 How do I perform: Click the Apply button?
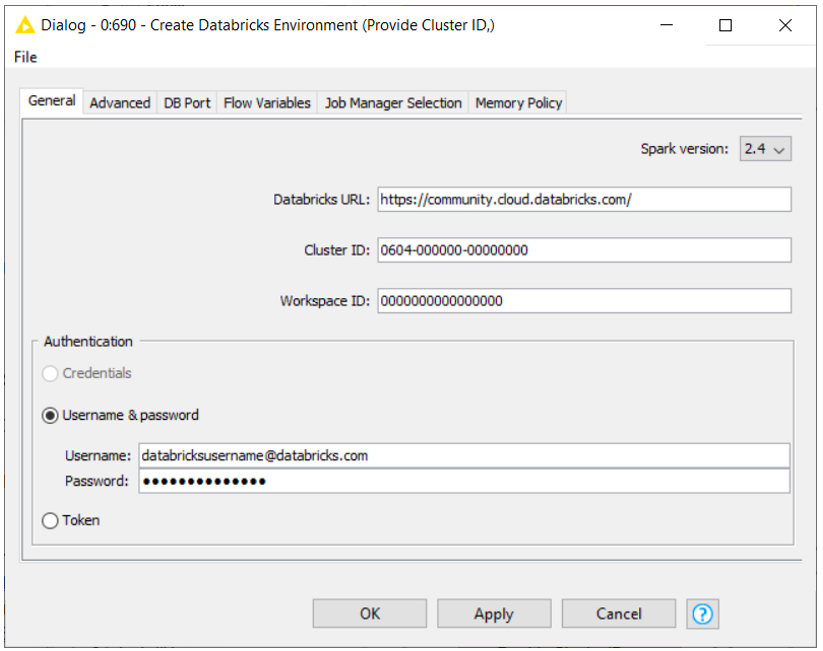coord(494,613)
